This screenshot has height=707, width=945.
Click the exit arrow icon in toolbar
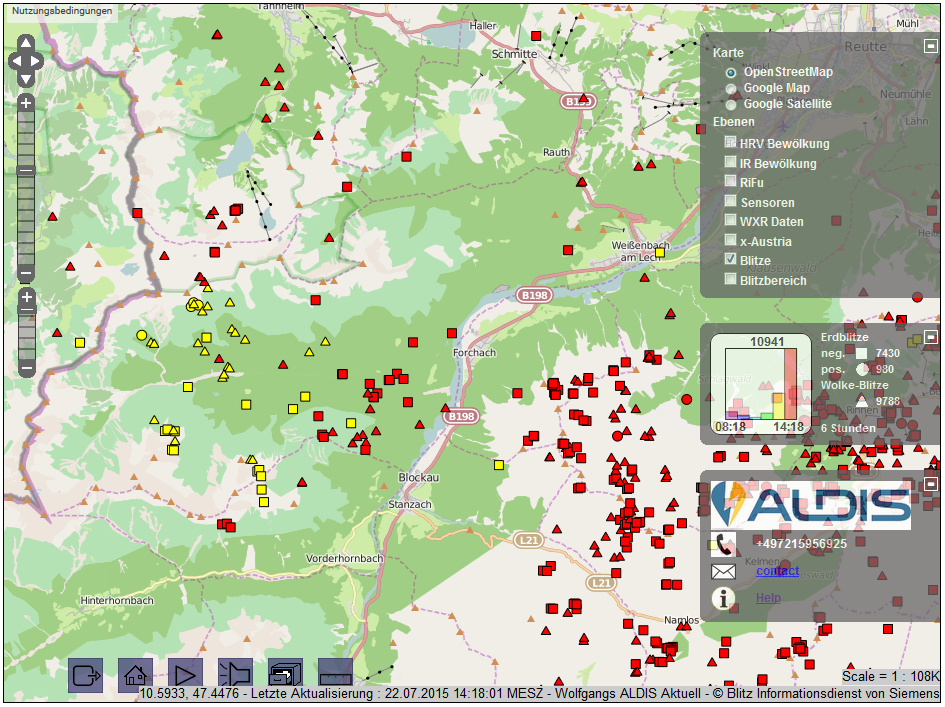(85, 675)
